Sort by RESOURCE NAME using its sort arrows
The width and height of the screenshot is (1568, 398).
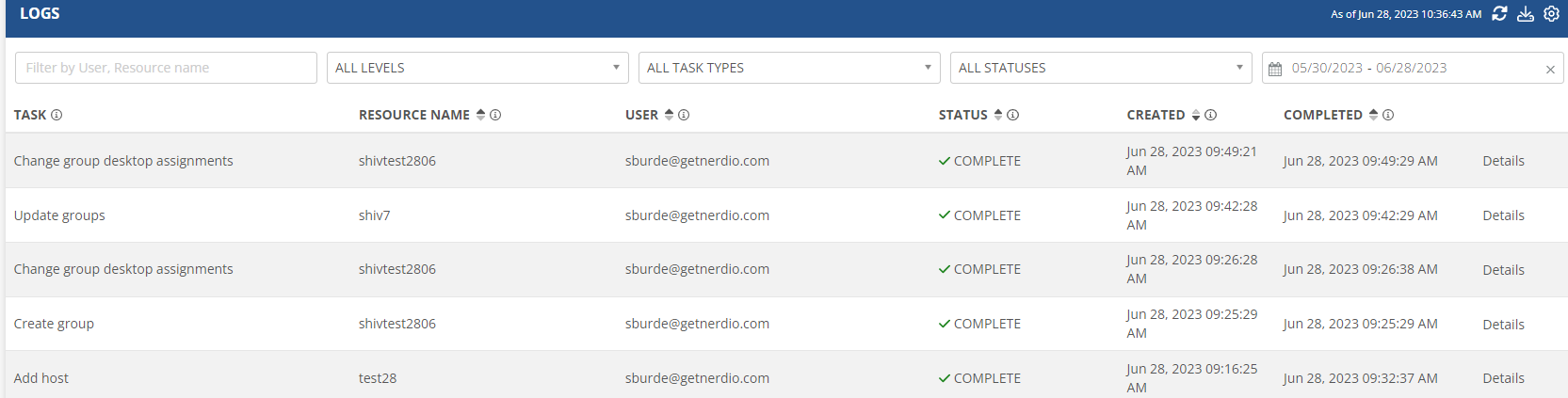pyautogui.click(x=480, y=115)
